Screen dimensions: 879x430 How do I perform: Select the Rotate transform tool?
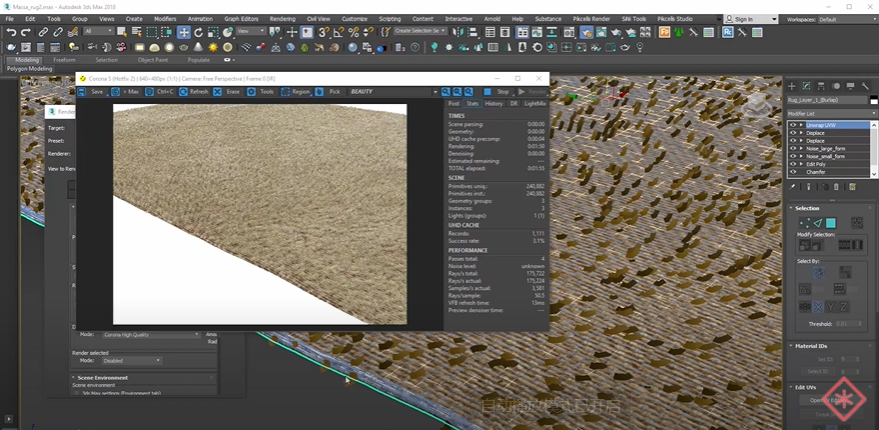(x=197, y=32)
